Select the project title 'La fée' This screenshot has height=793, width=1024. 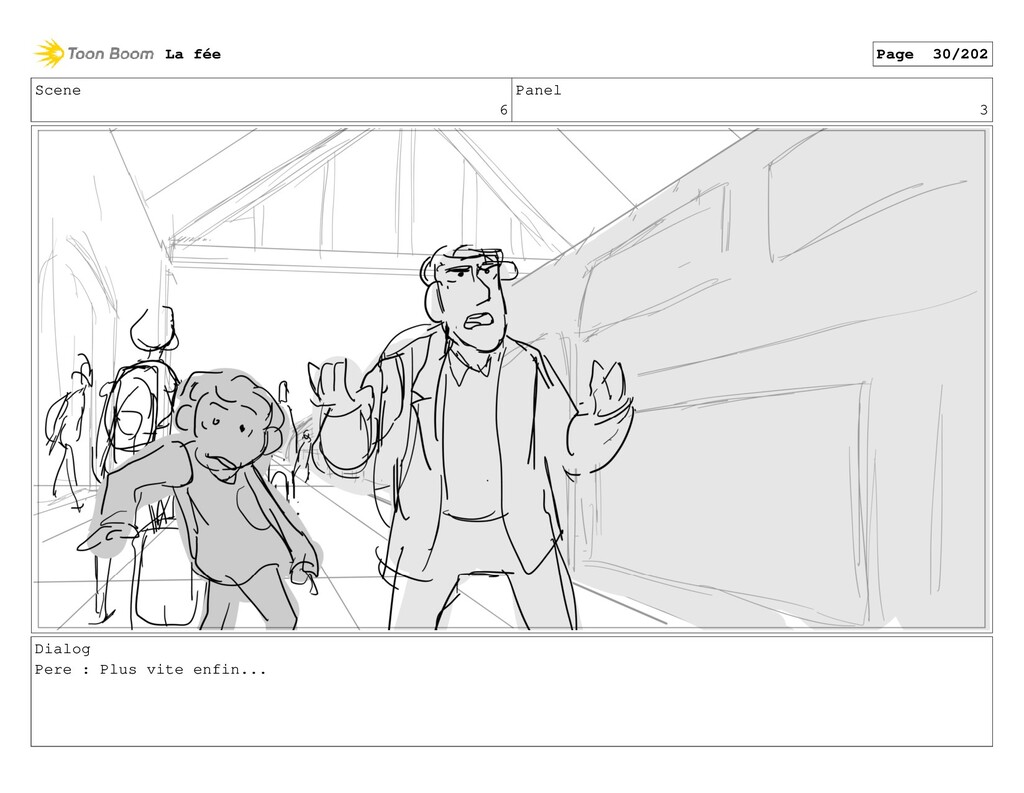click(193, 54)
